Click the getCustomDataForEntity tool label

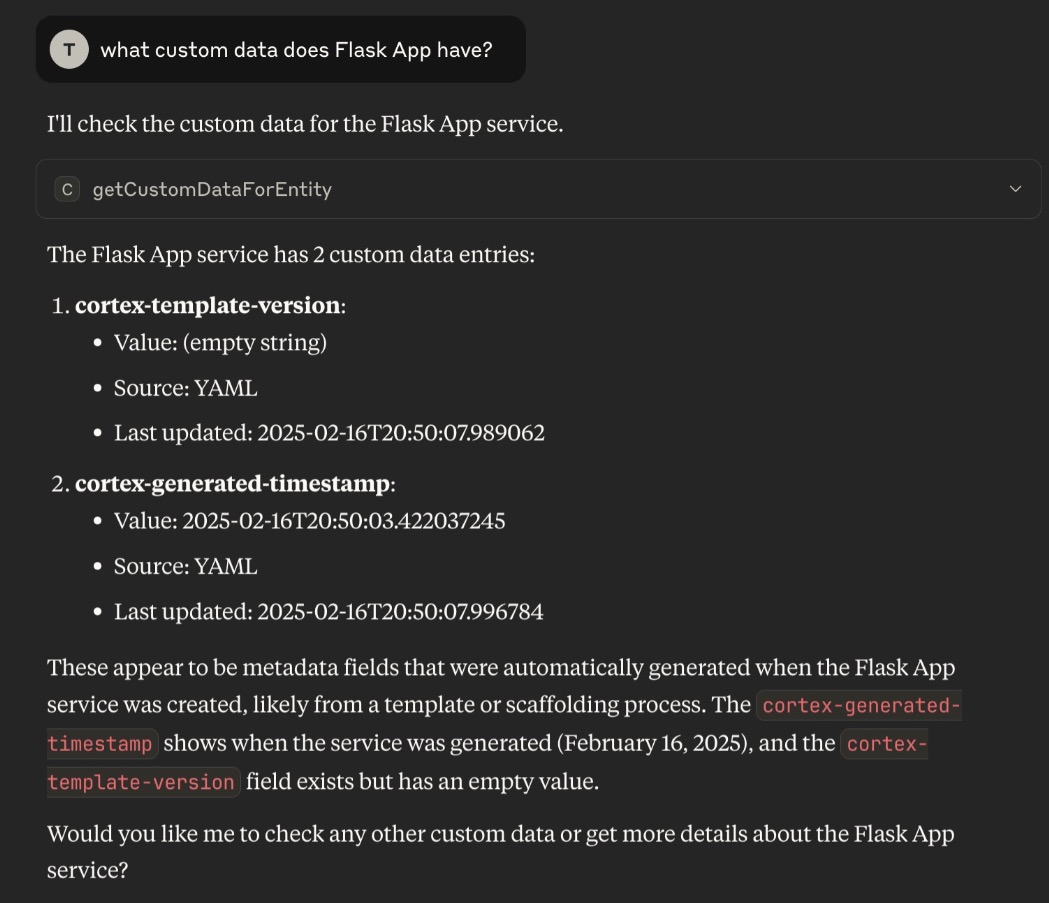point(211,189)
